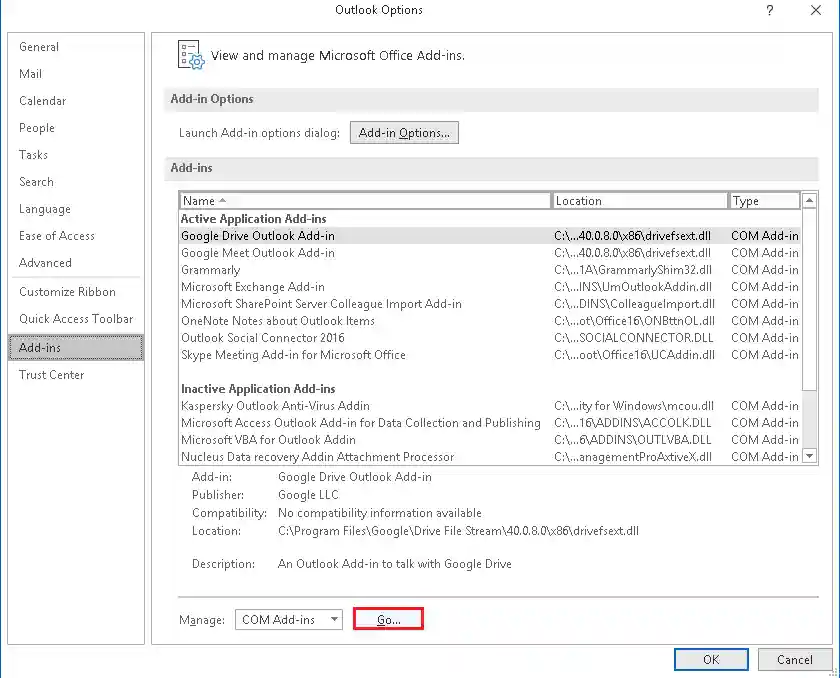
Task: Click the full drivefsext.dll location path
Action: click(459, 531)
